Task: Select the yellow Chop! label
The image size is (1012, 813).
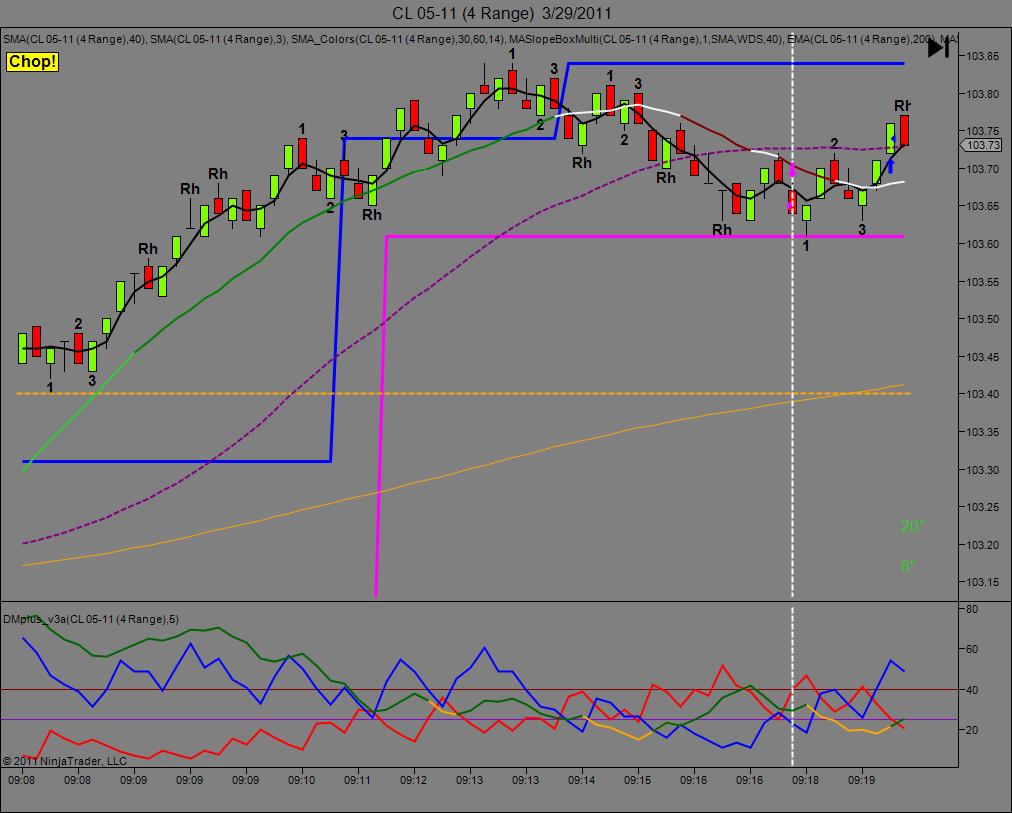Action: [x=32, y=62]
